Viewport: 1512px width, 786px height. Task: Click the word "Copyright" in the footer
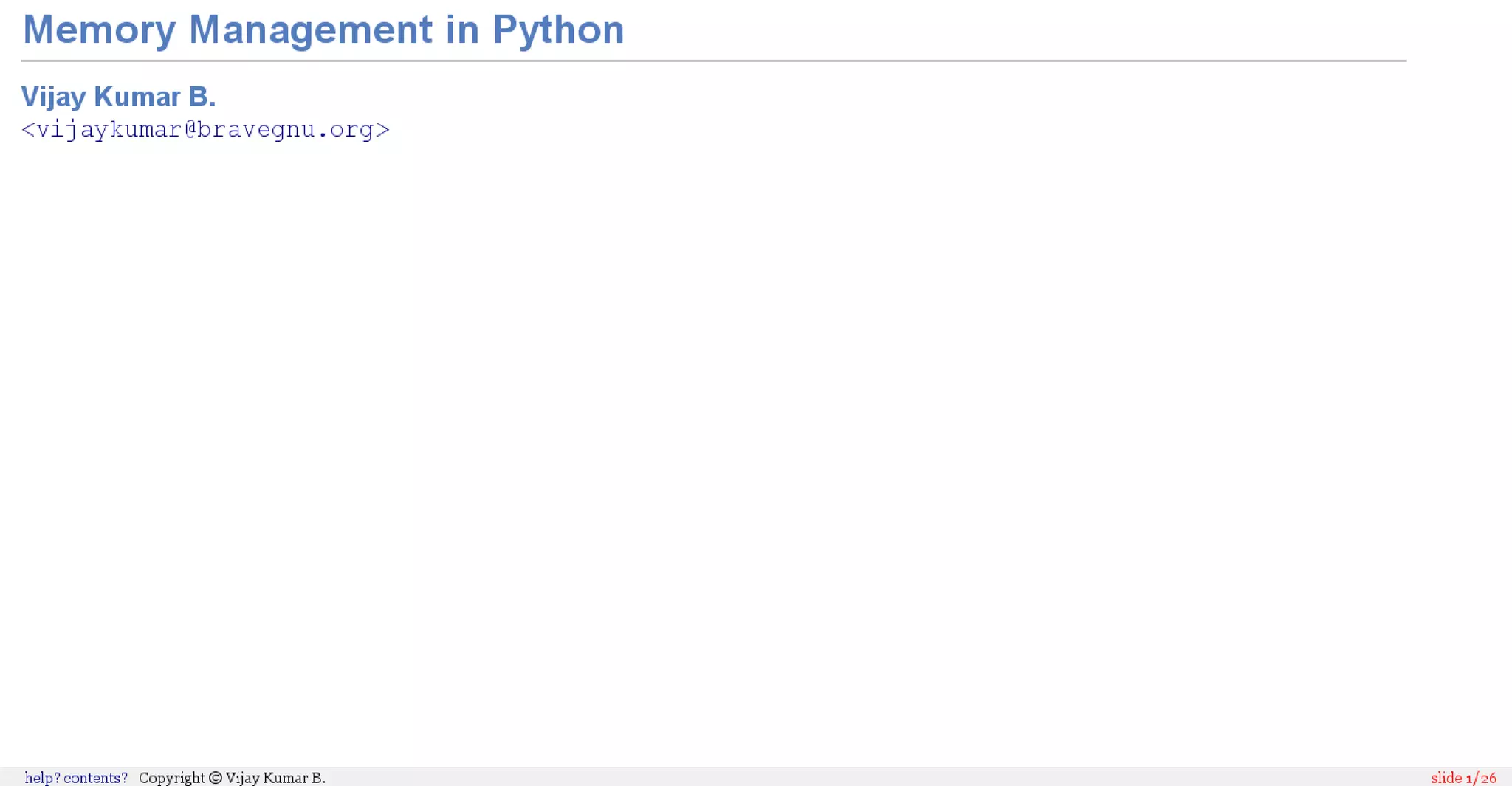[172, 778]
